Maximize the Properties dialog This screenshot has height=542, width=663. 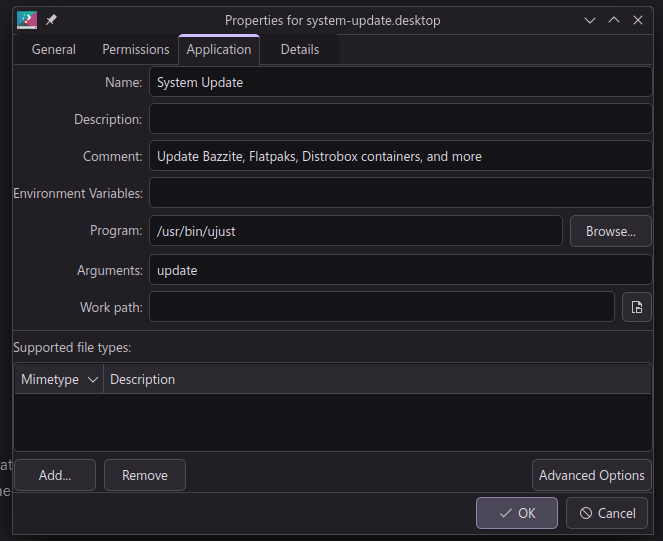coord(614,20)
